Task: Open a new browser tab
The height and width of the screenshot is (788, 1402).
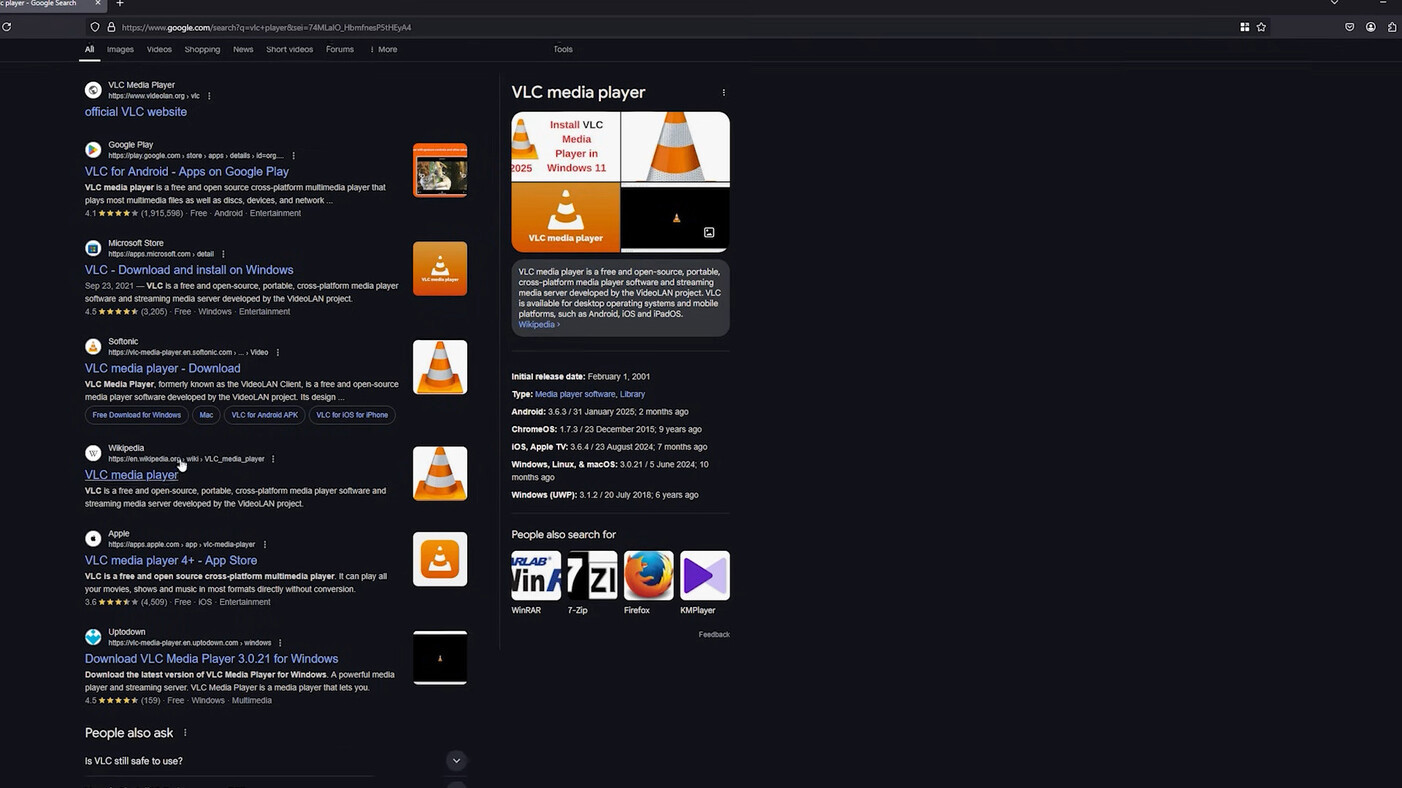Action: (120, 4)
